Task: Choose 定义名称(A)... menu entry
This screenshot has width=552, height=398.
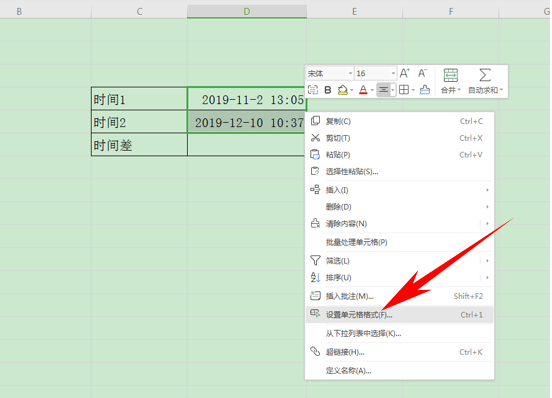Action: click(x=399, y=371)
